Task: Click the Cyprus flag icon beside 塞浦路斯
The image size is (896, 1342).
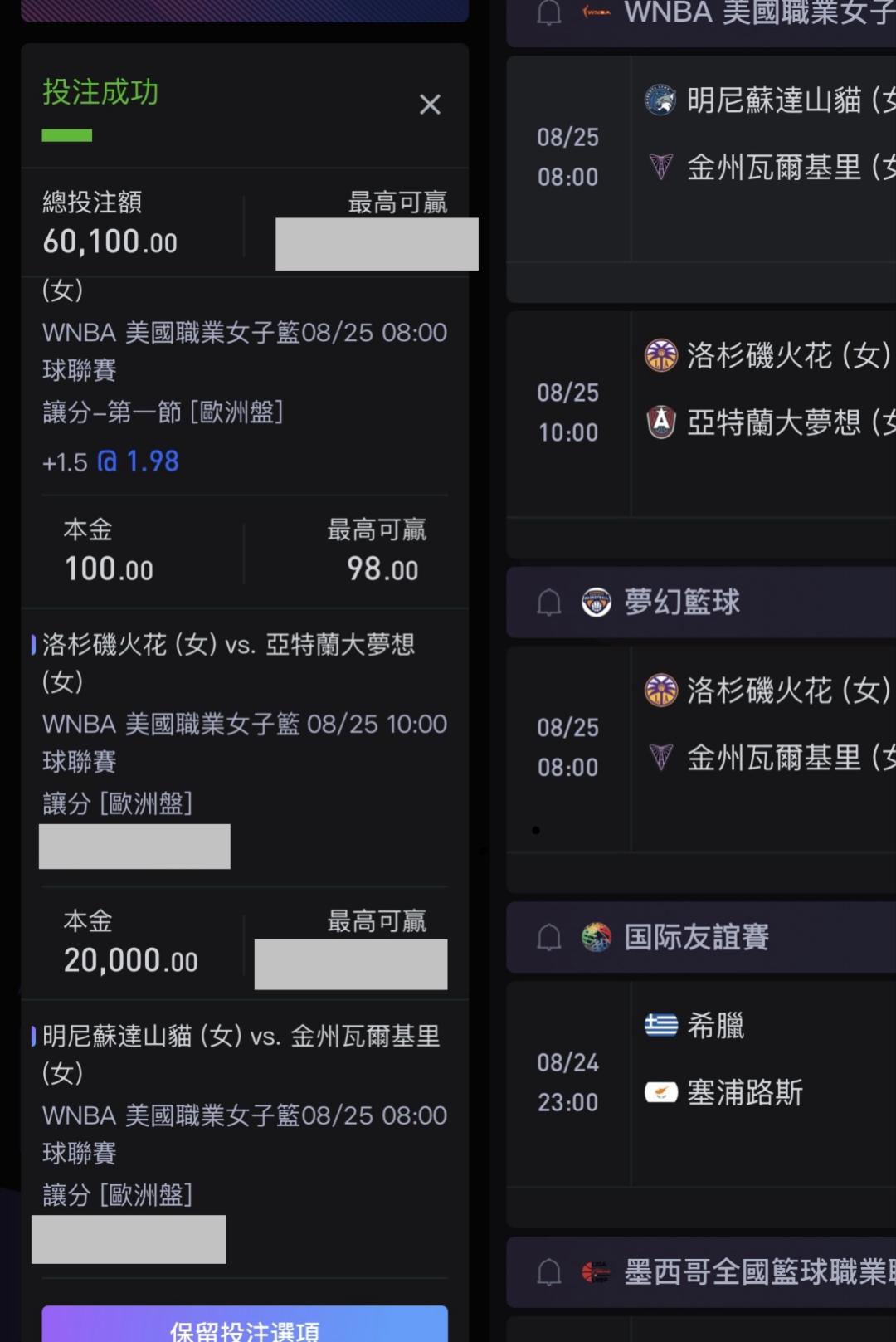Action: coord(660,1092)
